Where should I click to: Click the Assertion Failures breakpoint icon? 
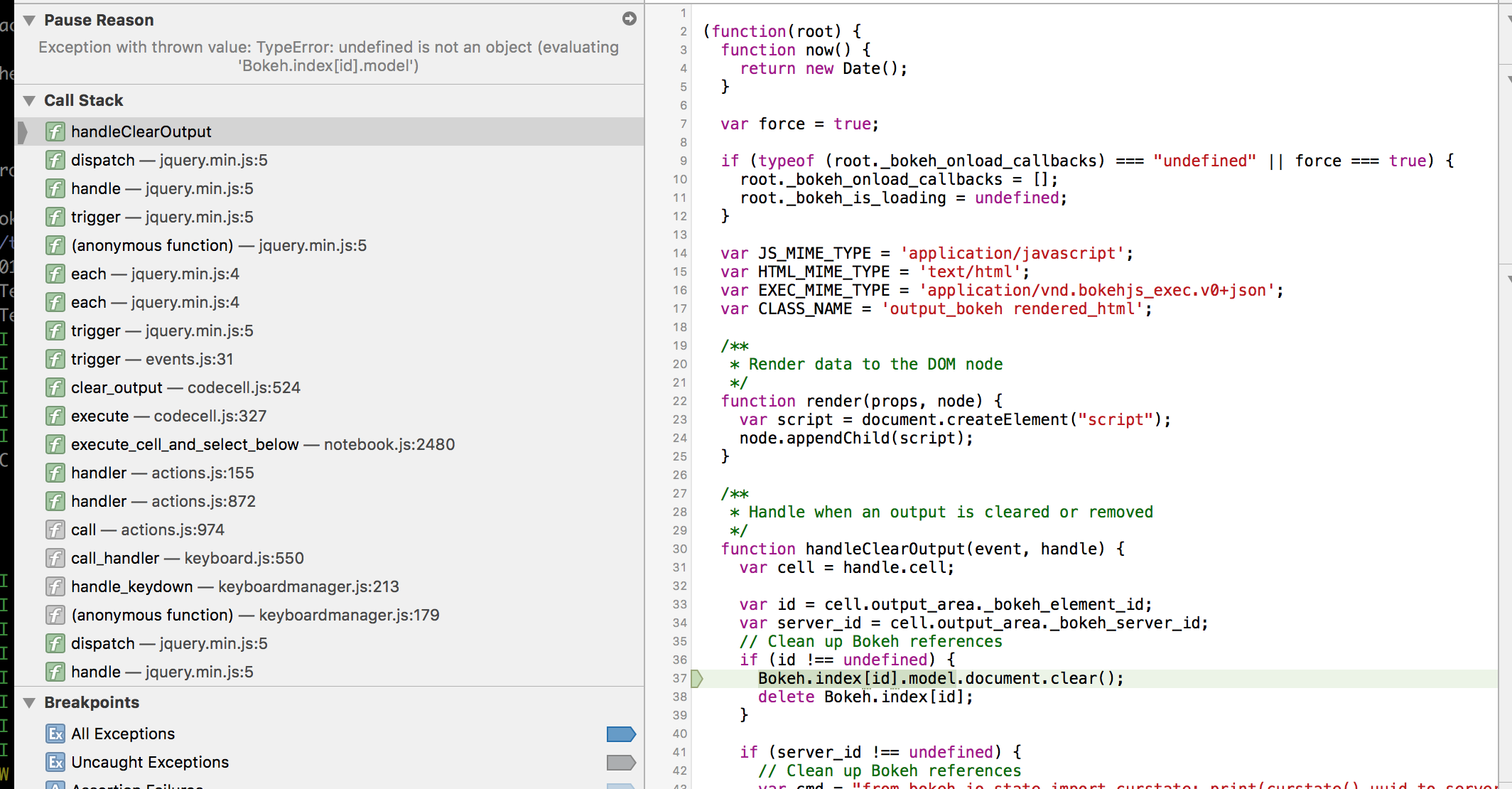(x=55, y=786)
